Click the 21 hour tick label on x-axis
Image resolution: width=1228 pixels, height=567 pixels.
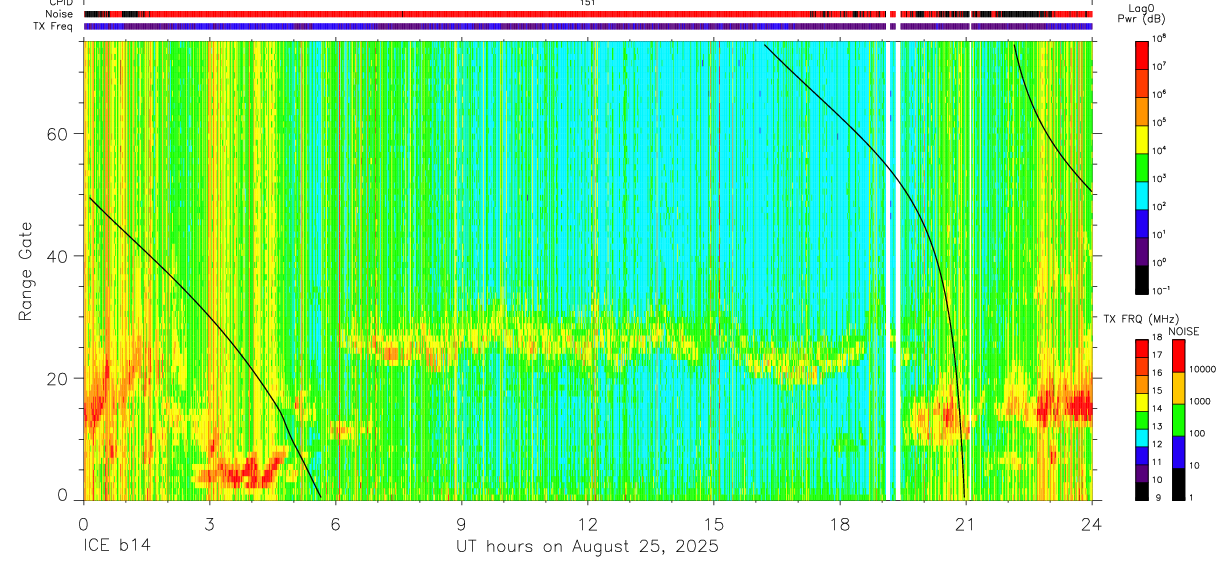tap(966, 523)
